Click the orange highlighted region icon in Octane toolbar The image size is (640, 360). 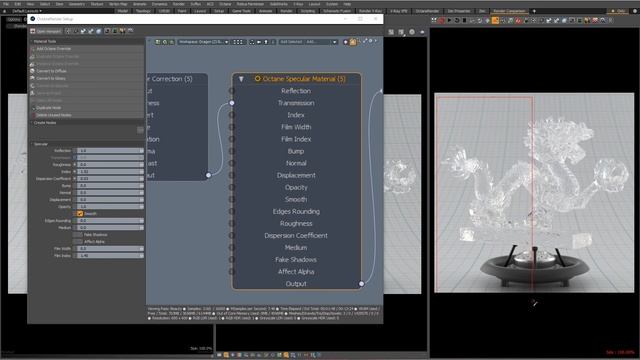pyautogui.click(x=495, y=20)
